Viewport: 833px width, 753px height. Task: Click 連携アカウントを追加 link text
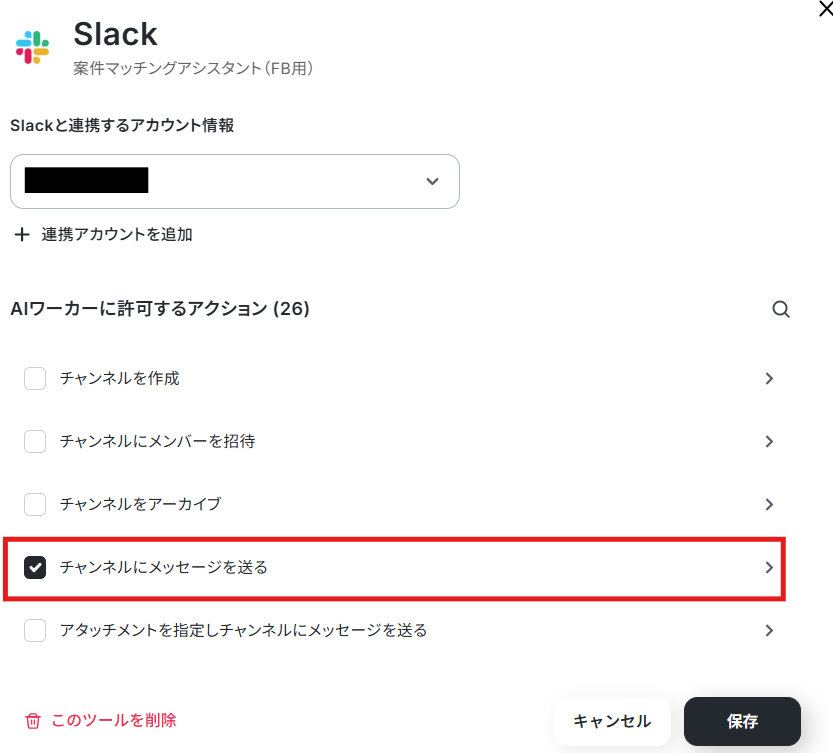point(117,235)
